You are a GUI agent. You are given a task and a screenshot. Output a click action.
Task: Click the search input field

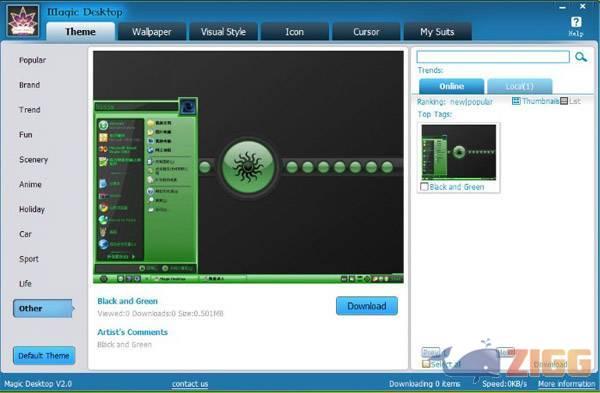(x=493, y=57)
